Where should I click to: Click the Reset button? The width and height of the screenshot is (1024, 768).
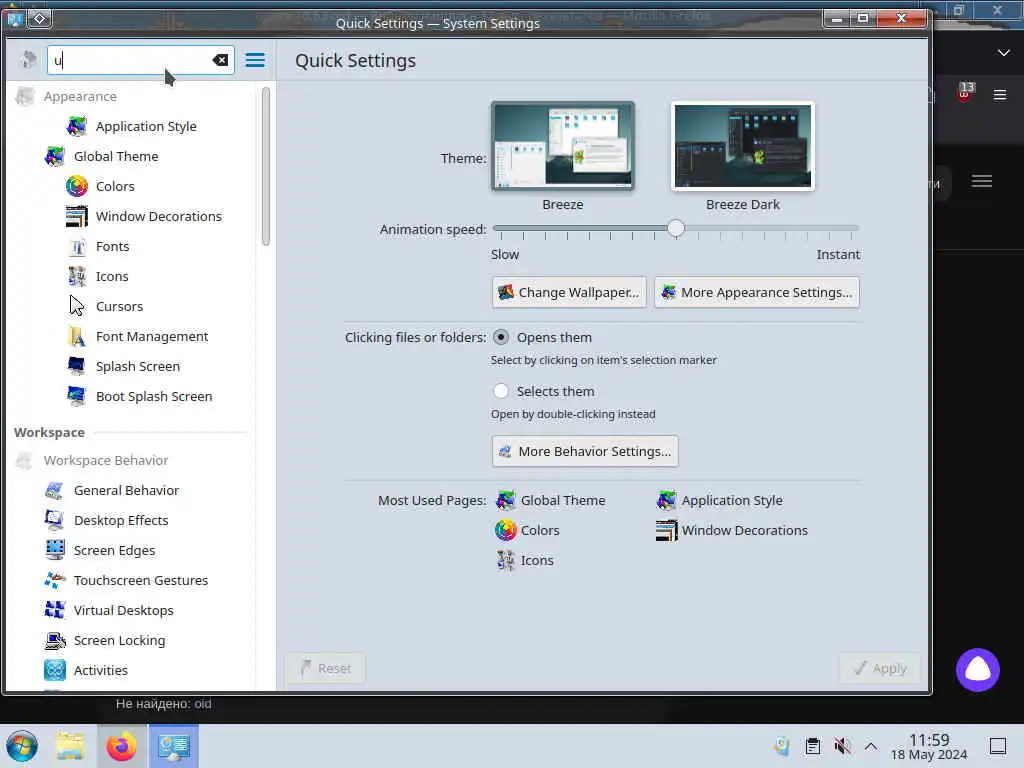tap(325, 668)
